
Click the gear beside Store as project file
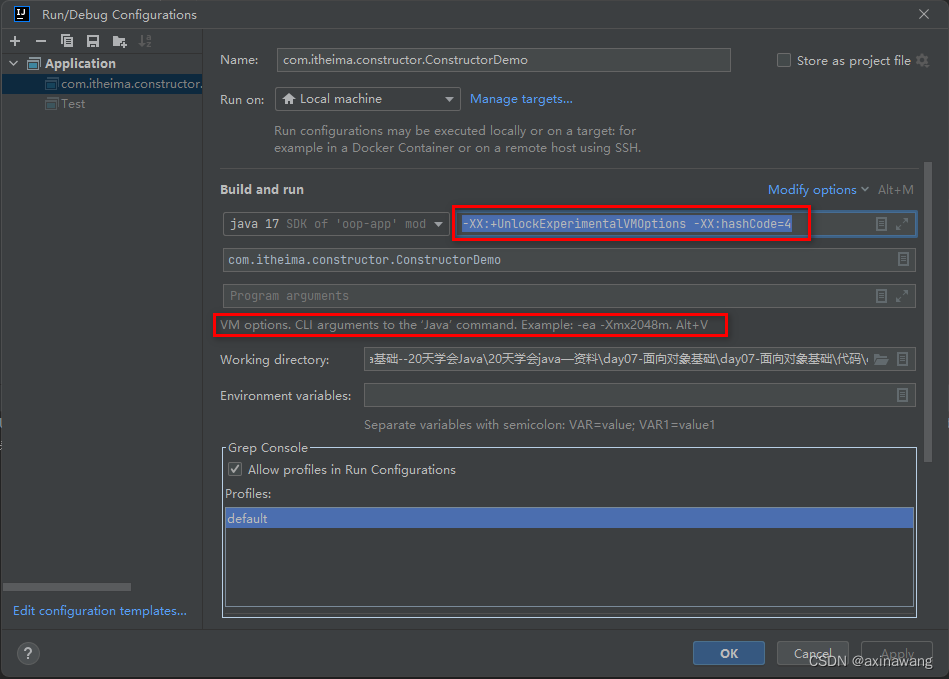(922, 60)
